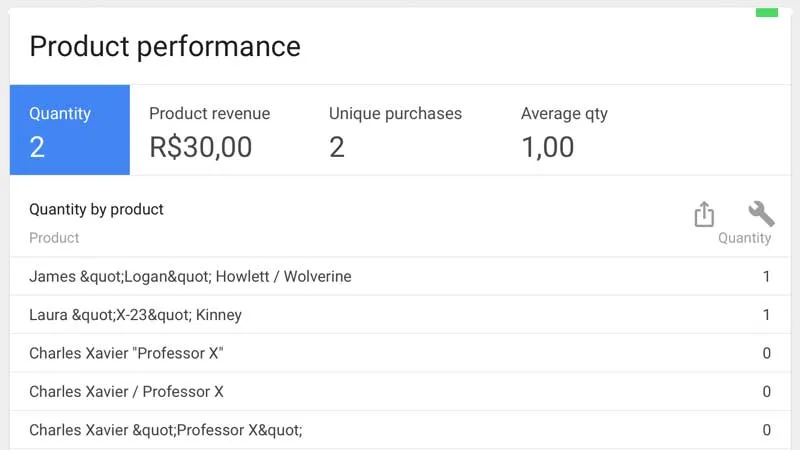Click the Quantity by product heading

click(96, 209)
